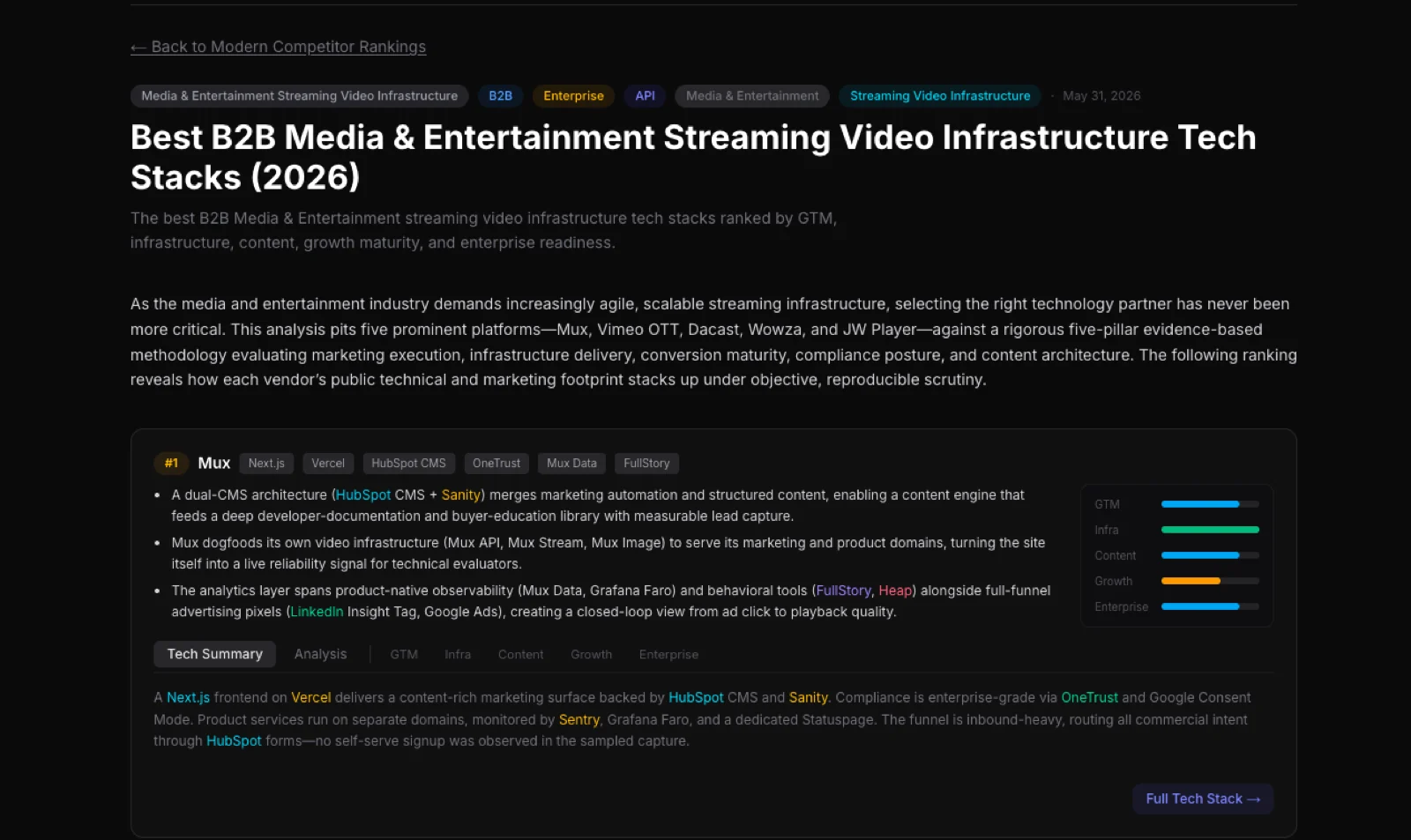The image size is (1411, 840).
Task: Click the HubSpot CMS tech chip
Action: point(408,464)
